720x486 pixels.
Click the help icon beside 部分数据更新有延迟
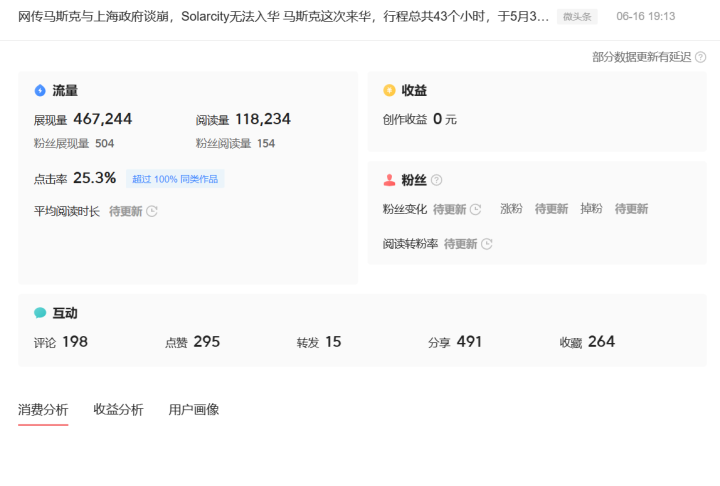(x=700, y=57)
